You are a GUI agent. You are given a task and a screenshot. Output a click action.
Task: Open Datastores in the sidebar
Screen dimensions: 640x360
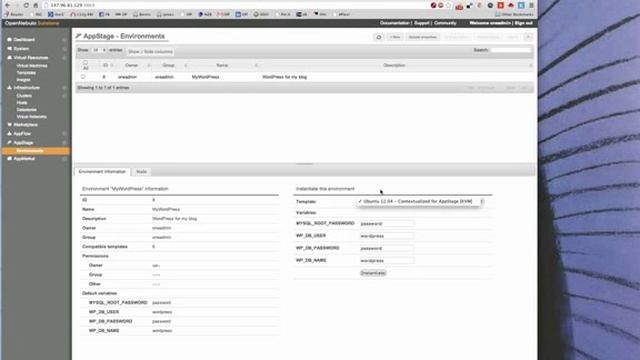[27, 110]
